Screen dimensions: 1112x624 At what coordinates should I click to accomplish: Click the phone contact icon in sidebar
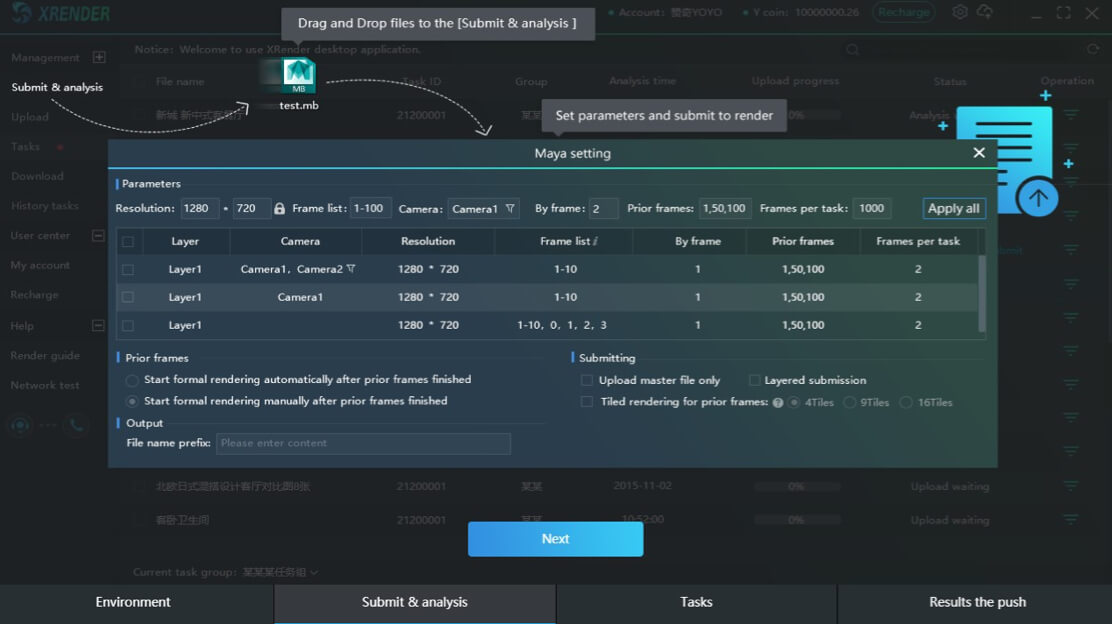pyautogui.click(x=76, y=426)
